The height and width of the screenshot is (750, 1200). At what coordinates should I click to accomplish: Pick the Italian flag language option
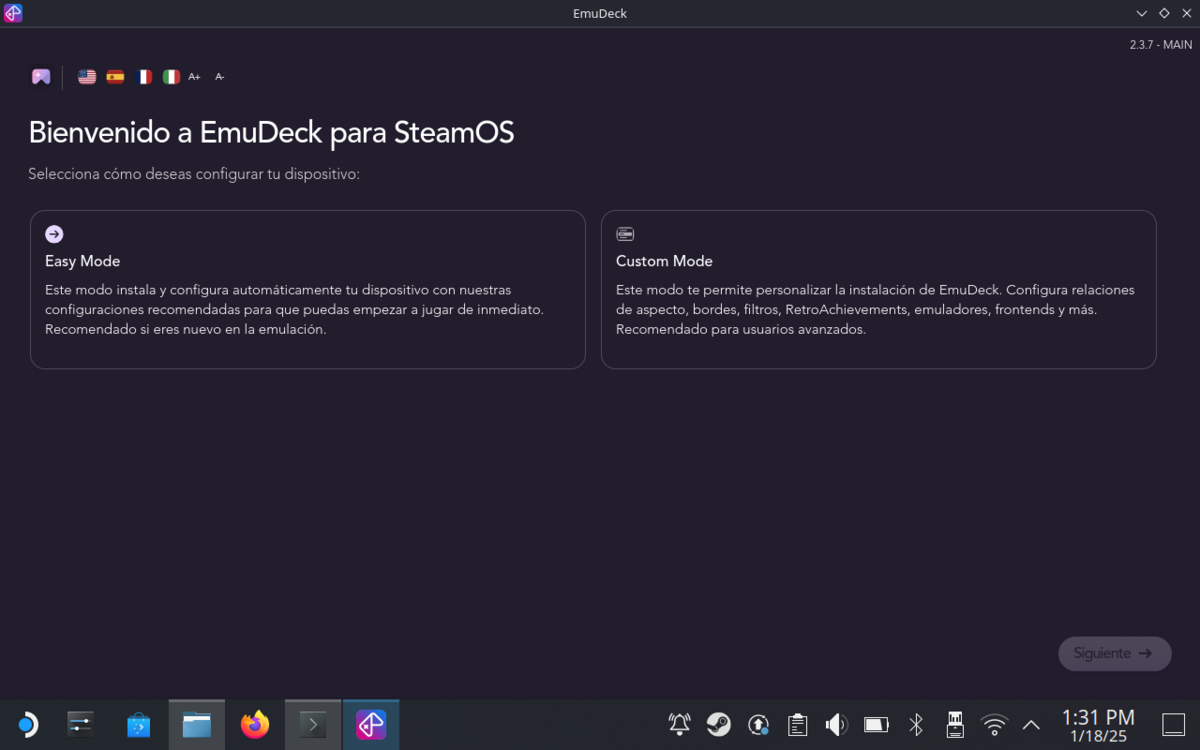[171, 77]
